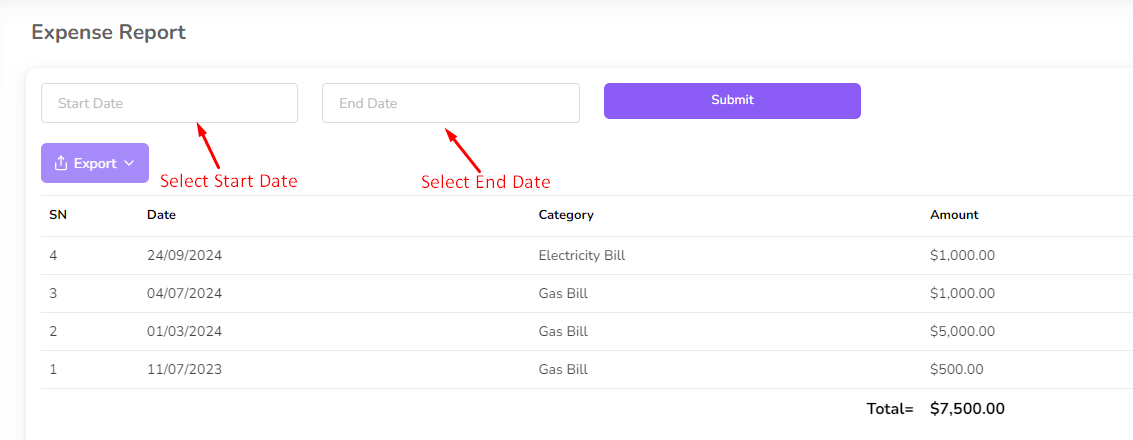
Task: Click the 04/07/2024 date cell
Action: [184, 294]
